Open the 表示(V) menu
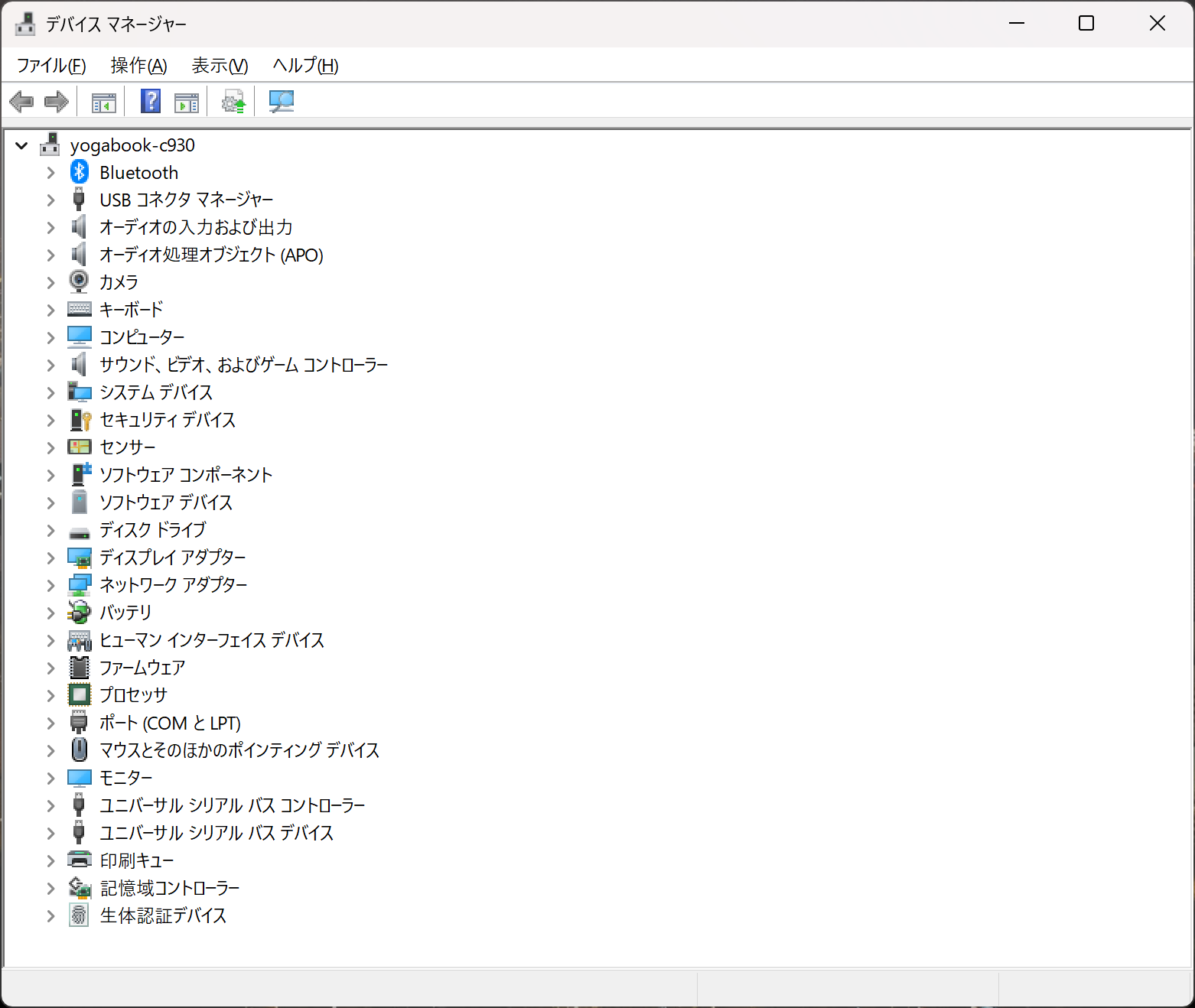Screen dimensions: 1195x1008 point(220,66)
